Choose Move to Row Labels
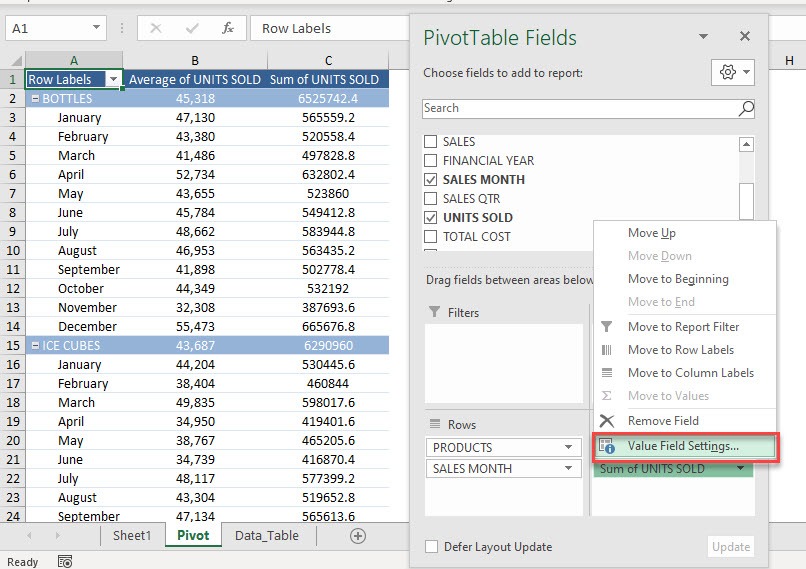The height and width of the screenshot is (569, 806). click(685, 350)
